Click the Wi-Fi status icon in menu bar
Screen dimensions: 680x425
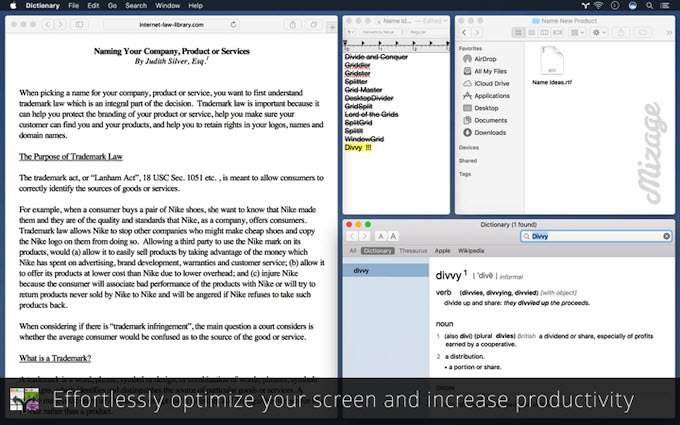pyautogui.click(x=599, y=6)
